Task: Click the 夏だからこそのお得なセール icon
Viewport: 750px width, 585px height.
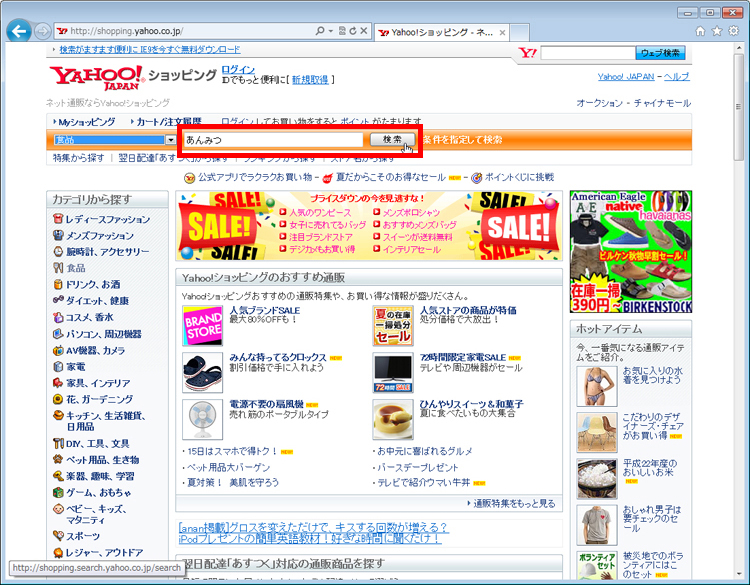Action: (328, 178)
